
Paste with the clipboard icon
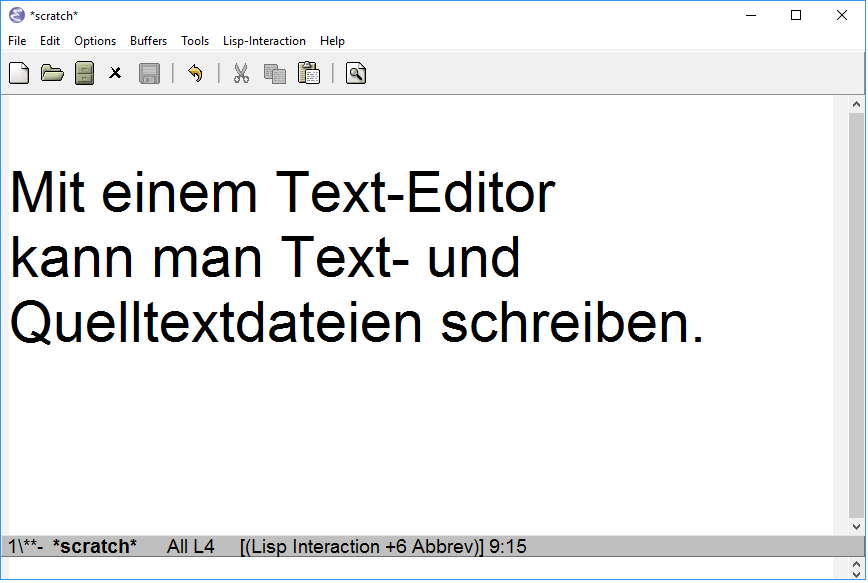(x=309, y=73)
